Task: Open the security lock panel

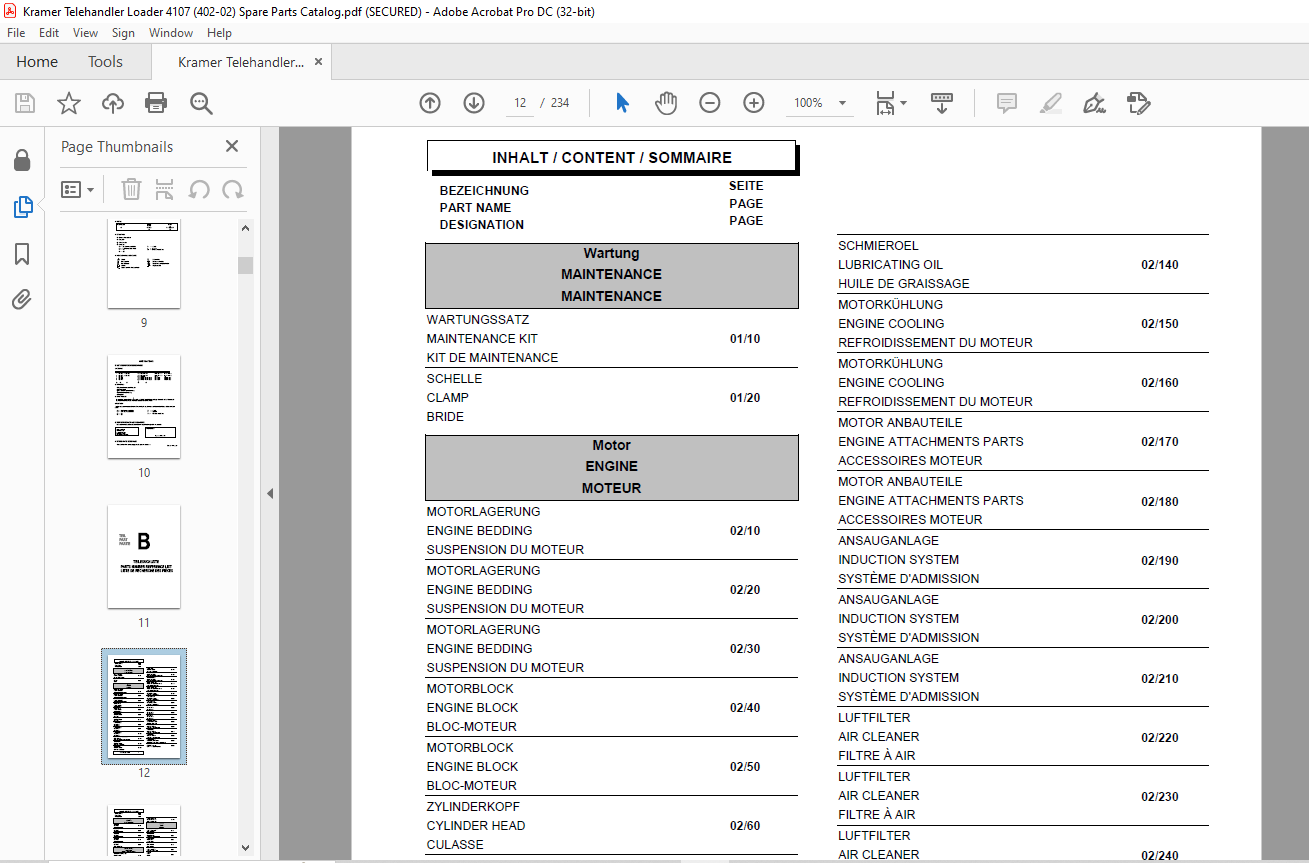Action: (x=22, y=160)
